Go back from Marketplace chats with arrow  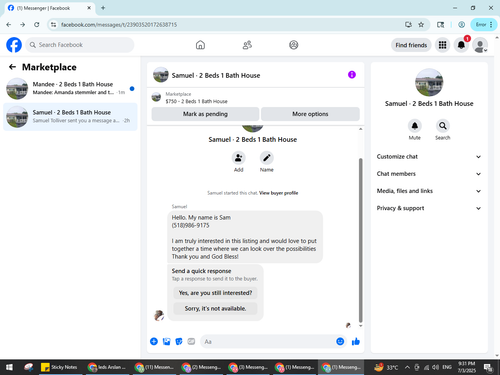point(12,67)
